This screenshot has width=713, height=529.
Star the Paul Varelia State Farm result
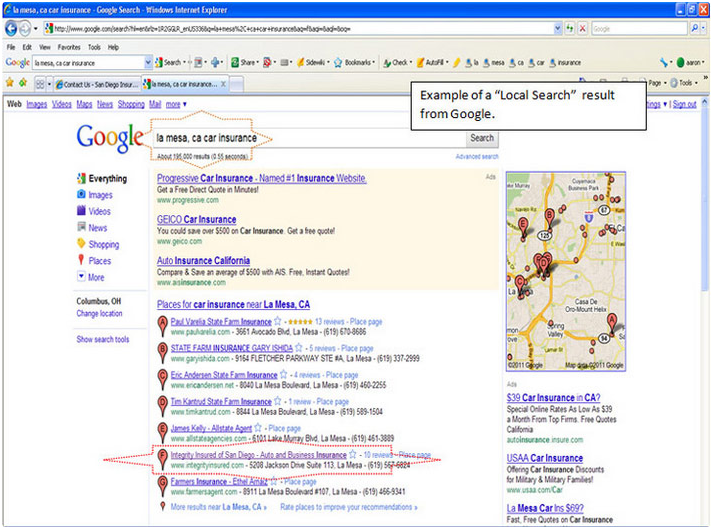[x=277, y=321]
